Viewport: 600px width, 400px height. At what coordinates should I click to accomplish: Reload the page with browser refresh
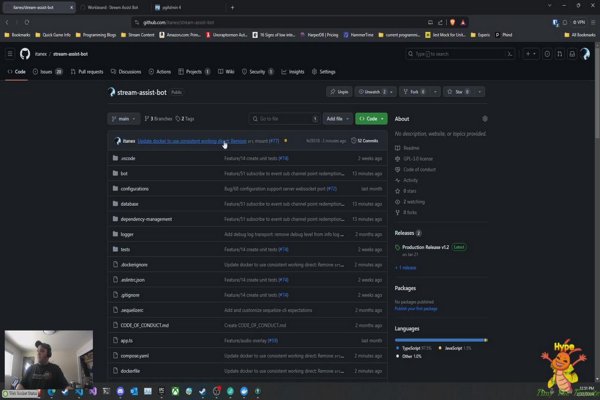[x=27, y=22]
